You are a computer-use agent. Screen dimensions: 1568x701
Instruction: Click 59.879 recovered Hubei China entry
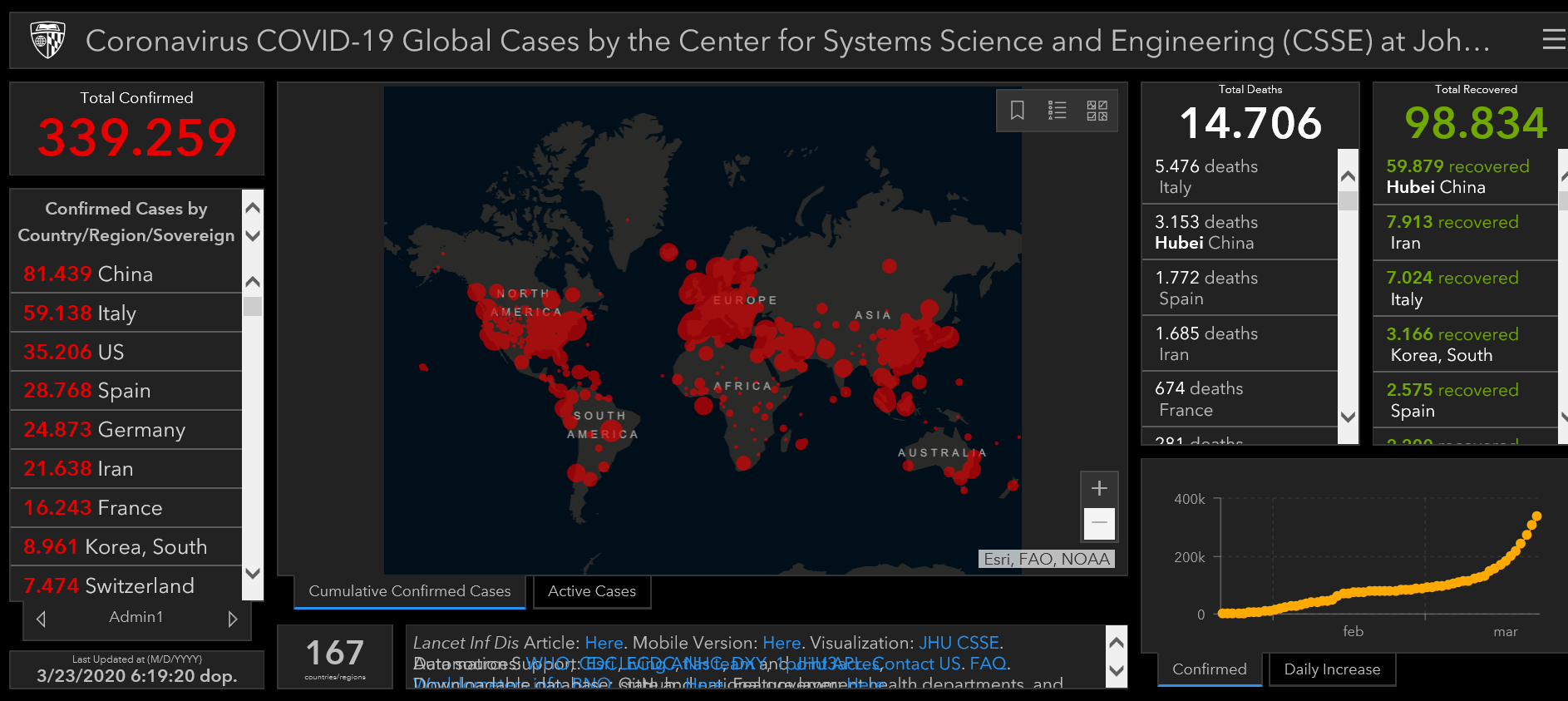point(1466,176)
